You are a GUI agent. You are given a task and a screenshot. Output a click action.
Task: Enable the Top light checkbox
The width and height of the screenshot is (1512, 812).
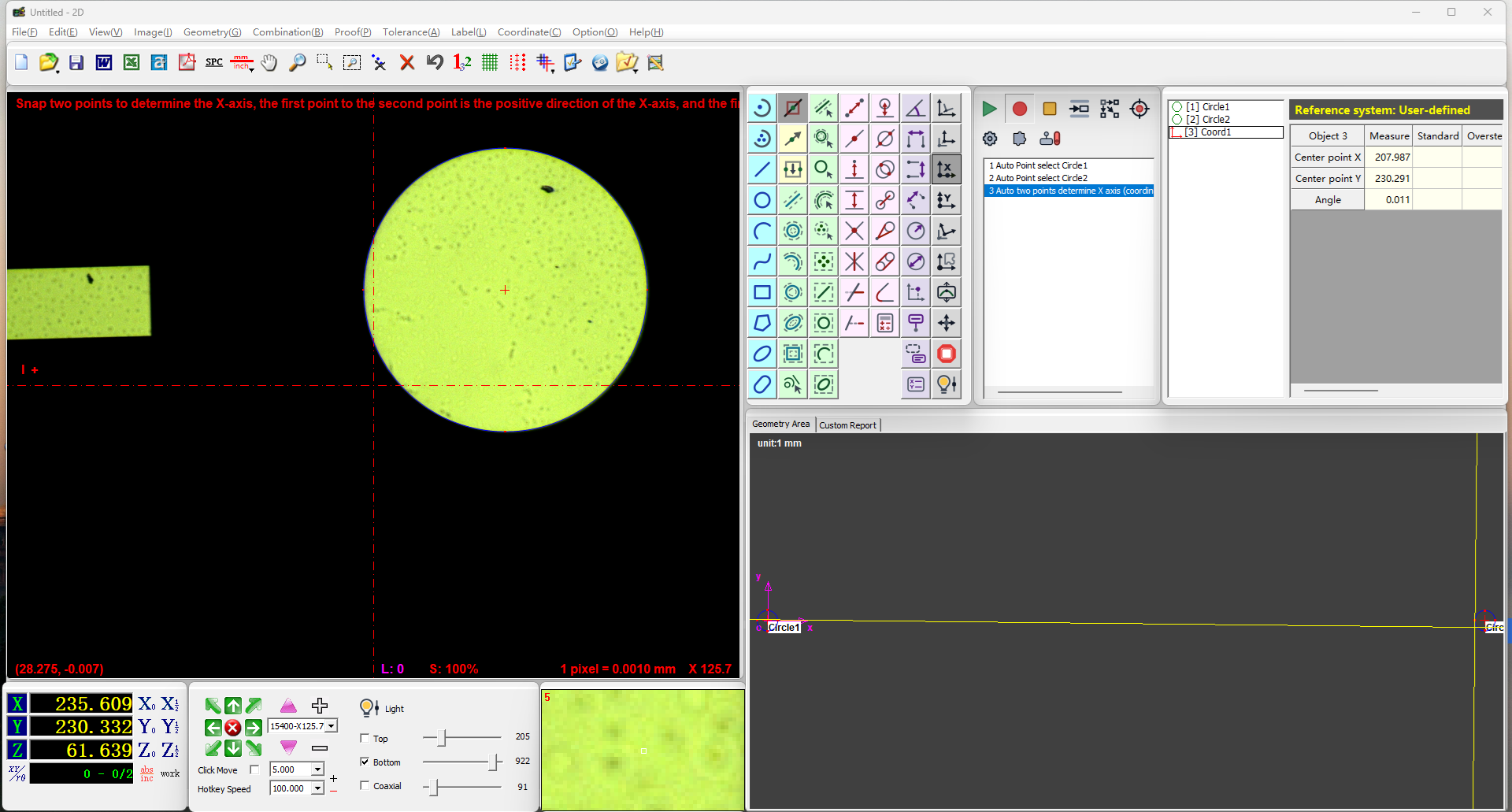[x=365, y=738]
